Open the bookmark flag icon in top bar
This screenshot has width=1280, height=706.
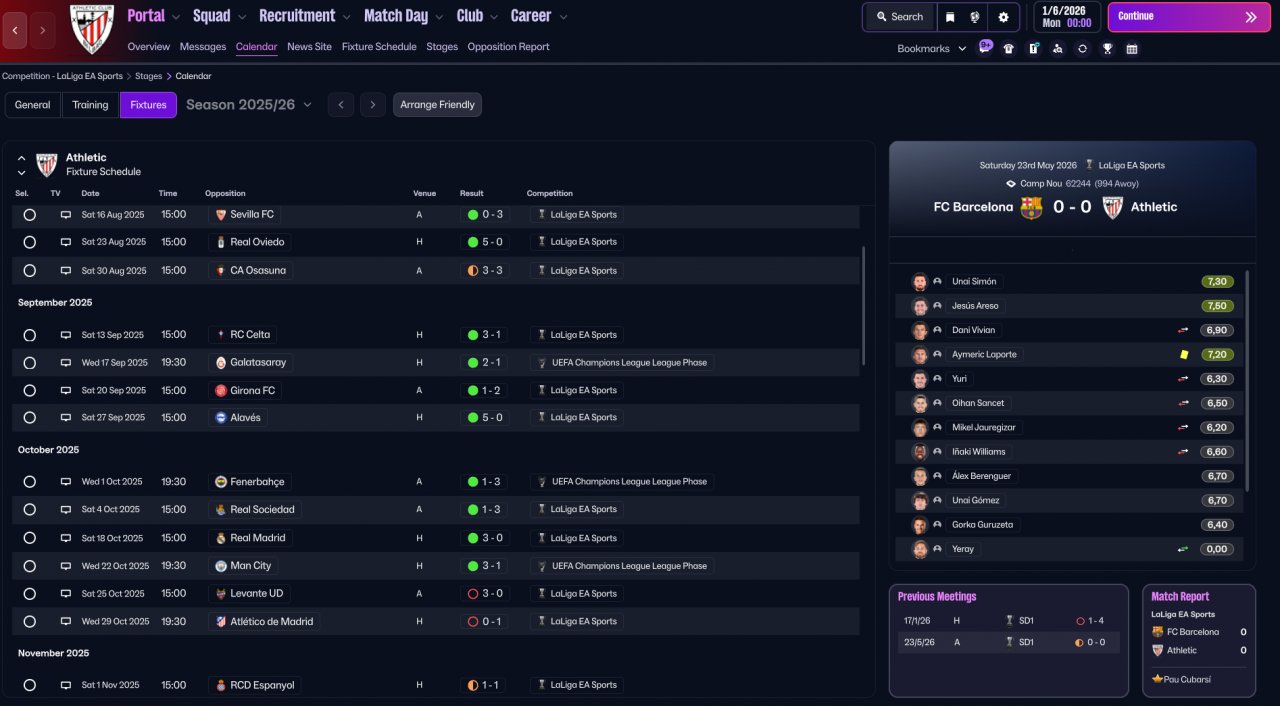(x=950, y=17)
